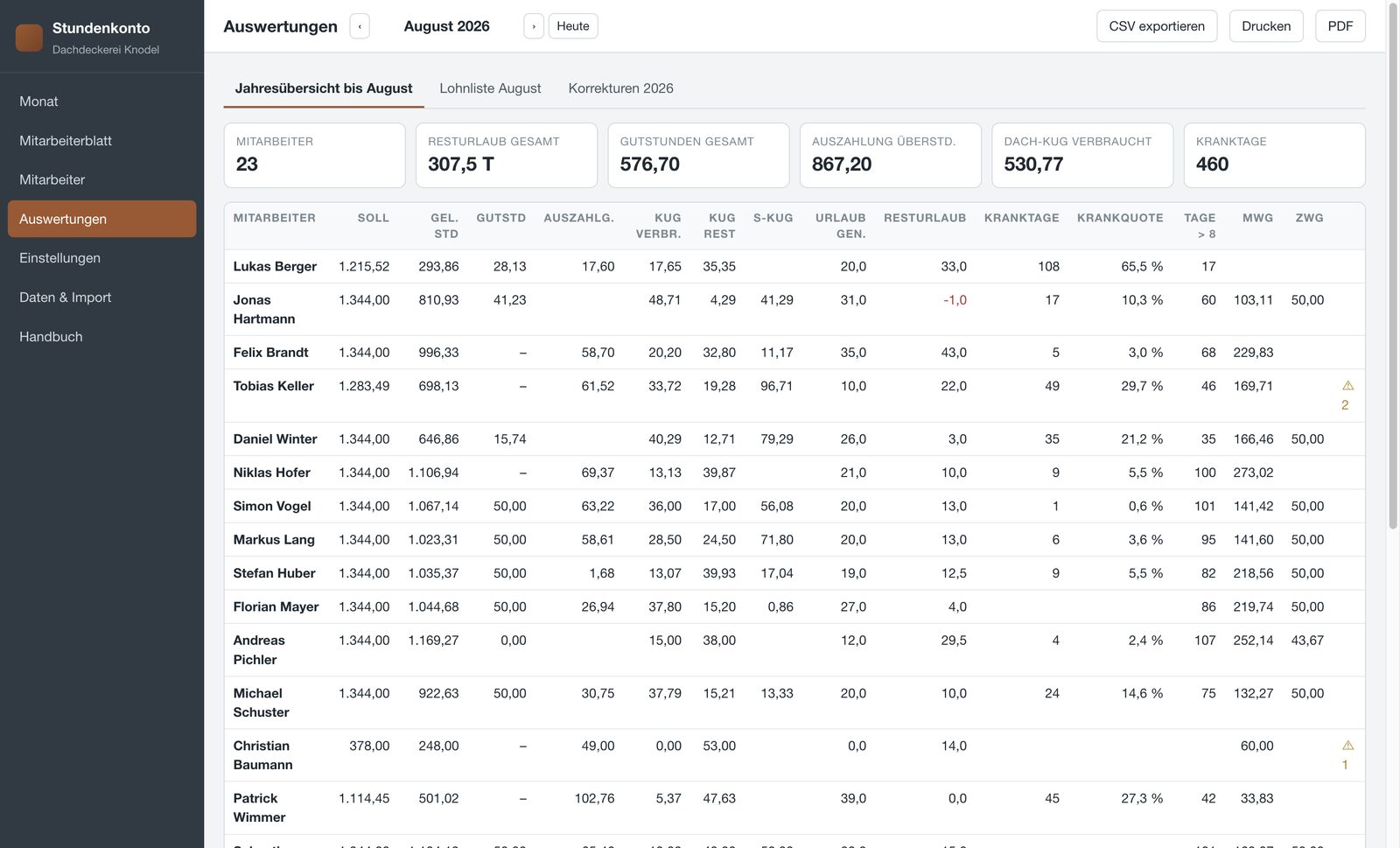Click the SOLL column header
The width and height of the screenshot is (1400, 848).
373,218
